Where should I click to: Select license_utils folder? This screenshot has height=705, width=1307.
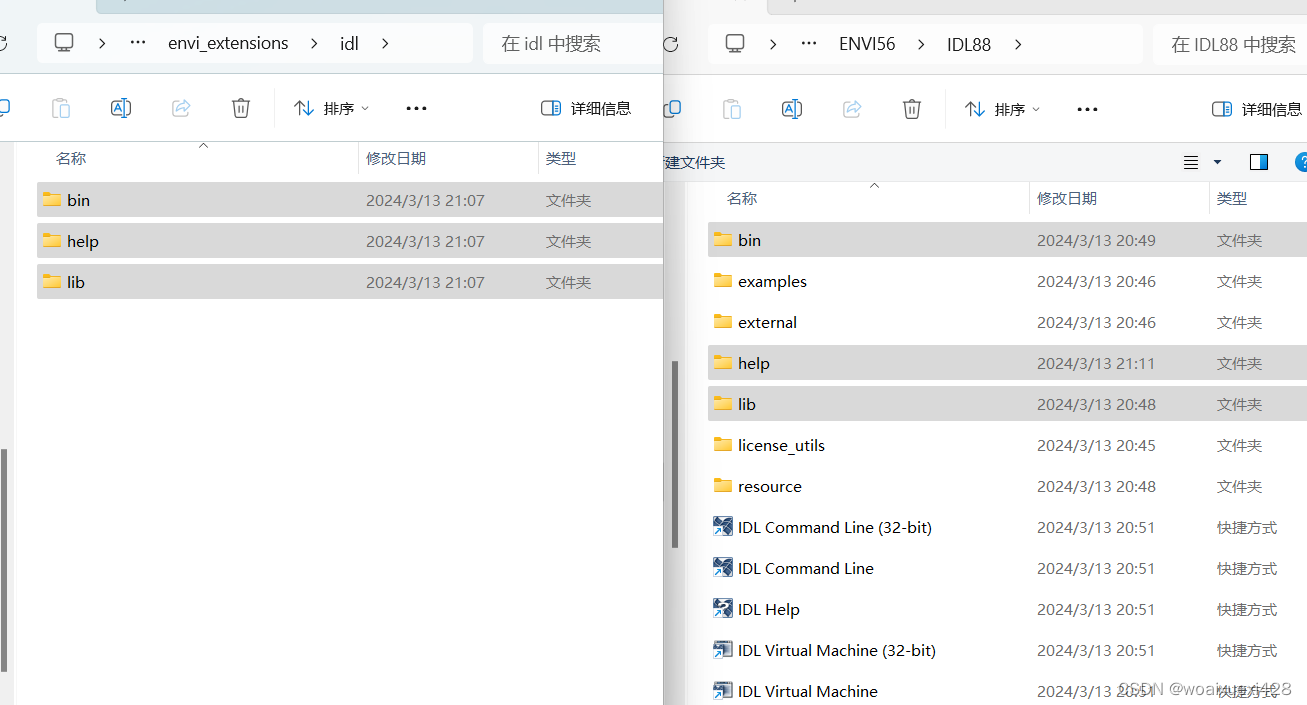(1007, 445)
